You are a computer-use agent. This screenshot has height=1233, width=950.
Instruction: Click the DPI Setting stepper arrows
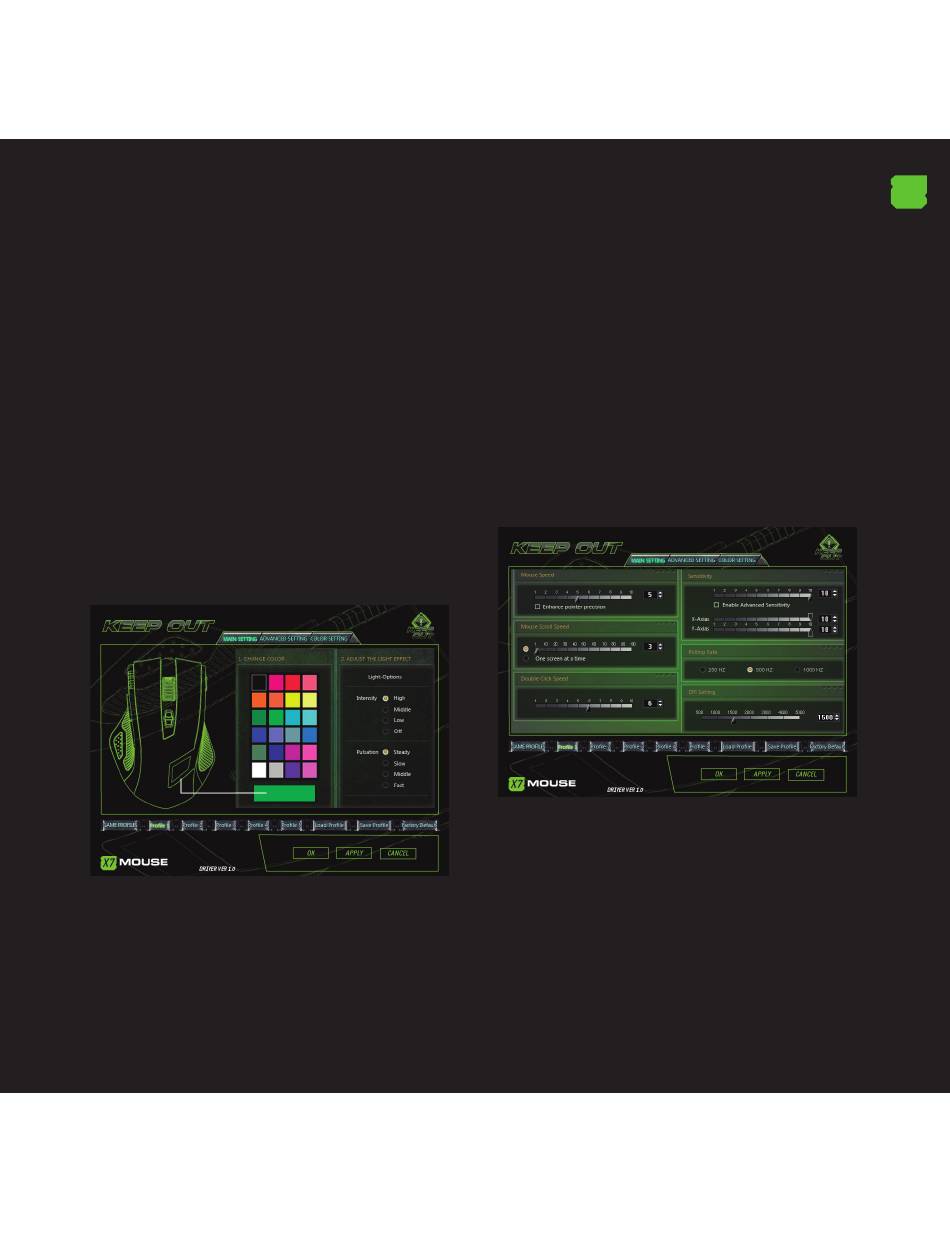tap(837, 717)
